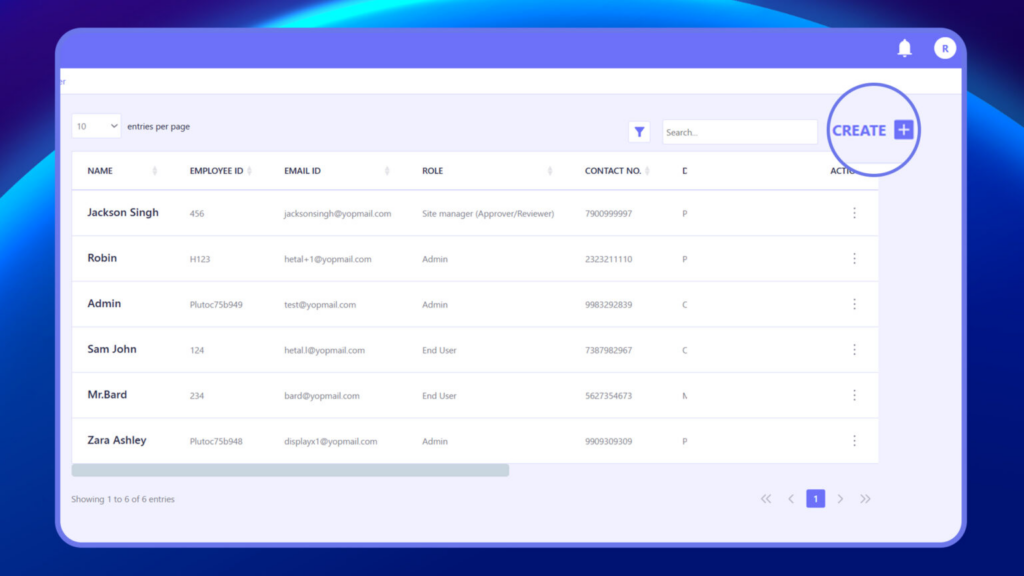Select name Sam John

112,349
